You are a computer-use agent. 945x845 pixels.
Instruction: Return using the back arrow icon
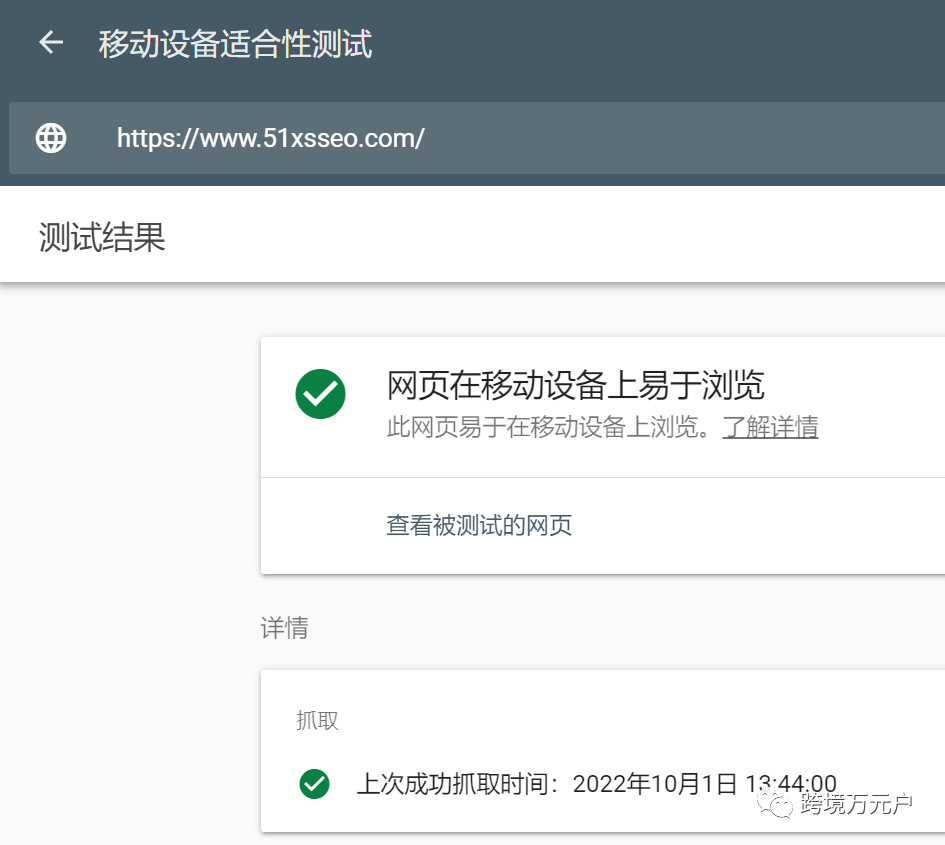click(49, 42)
